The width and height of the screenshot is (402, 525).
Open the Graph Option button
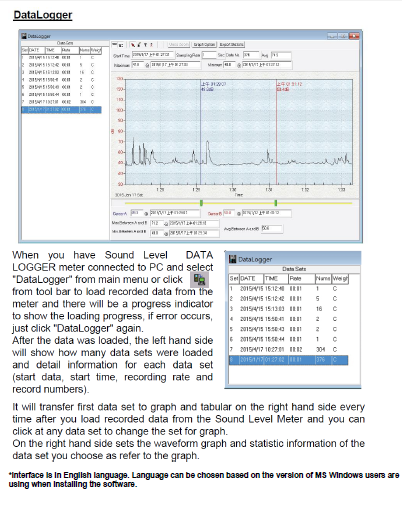tap(204, 45)
